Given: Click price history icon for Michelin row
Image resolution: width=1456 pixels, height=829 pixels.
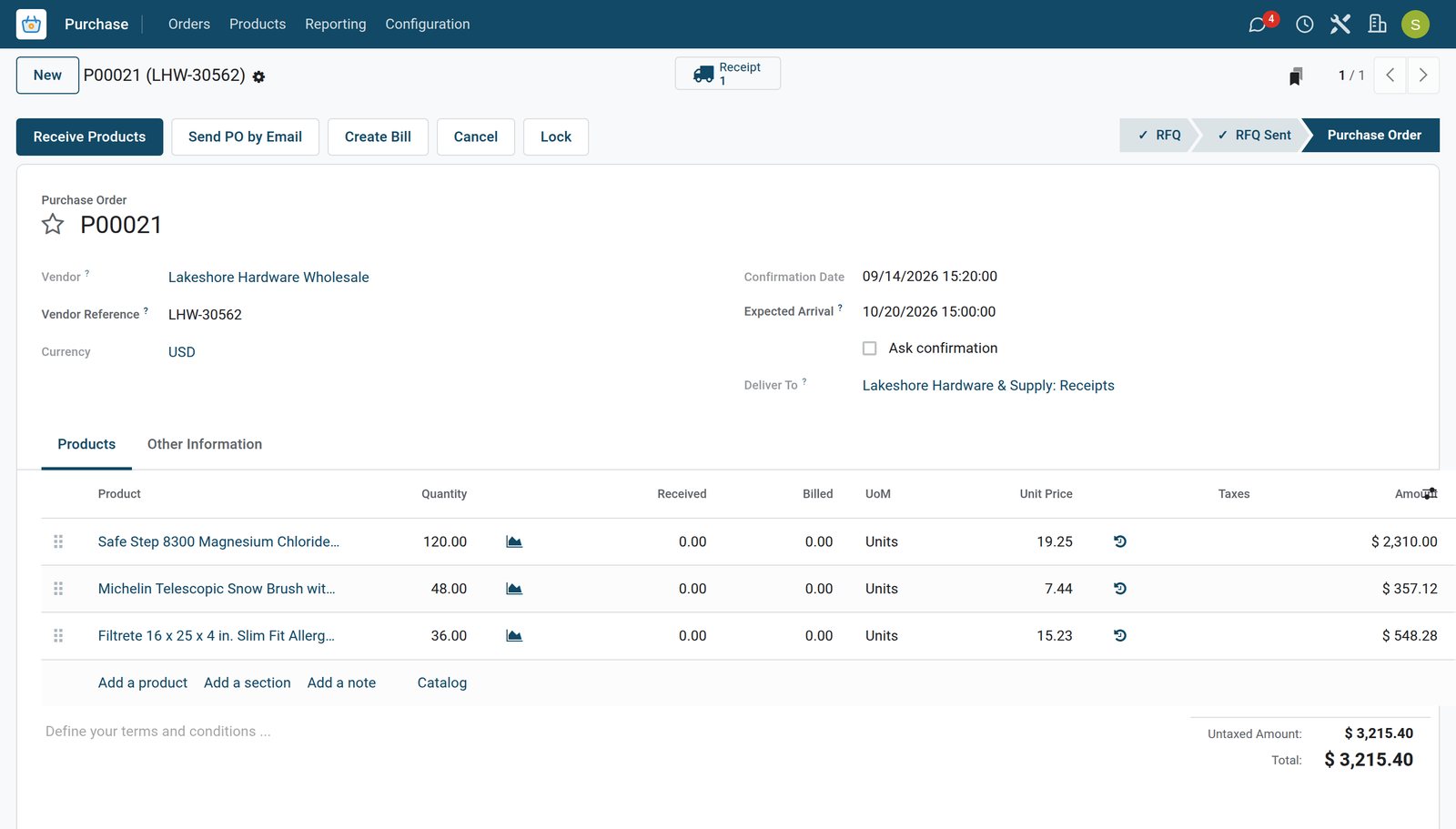Looking at the screenshot, I should point(1120,589).
